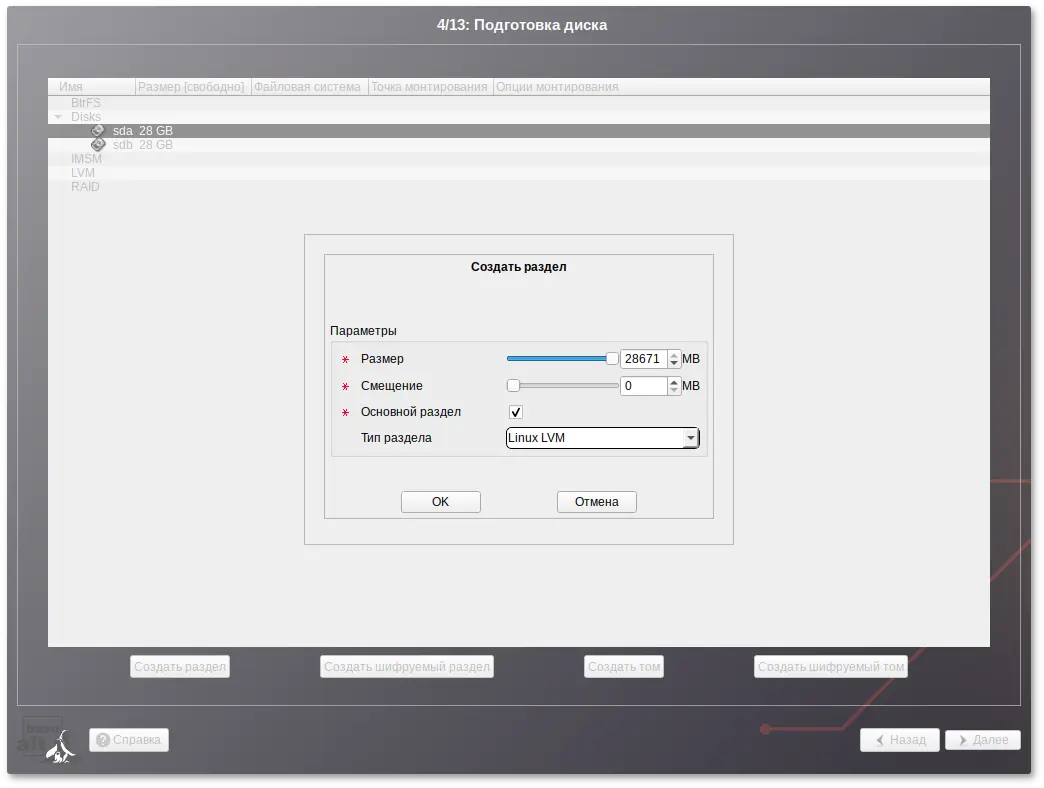The height and width of the screenshot is (788, 1044).
Task: Click the Файловая система column header
Action: [310, 87]
